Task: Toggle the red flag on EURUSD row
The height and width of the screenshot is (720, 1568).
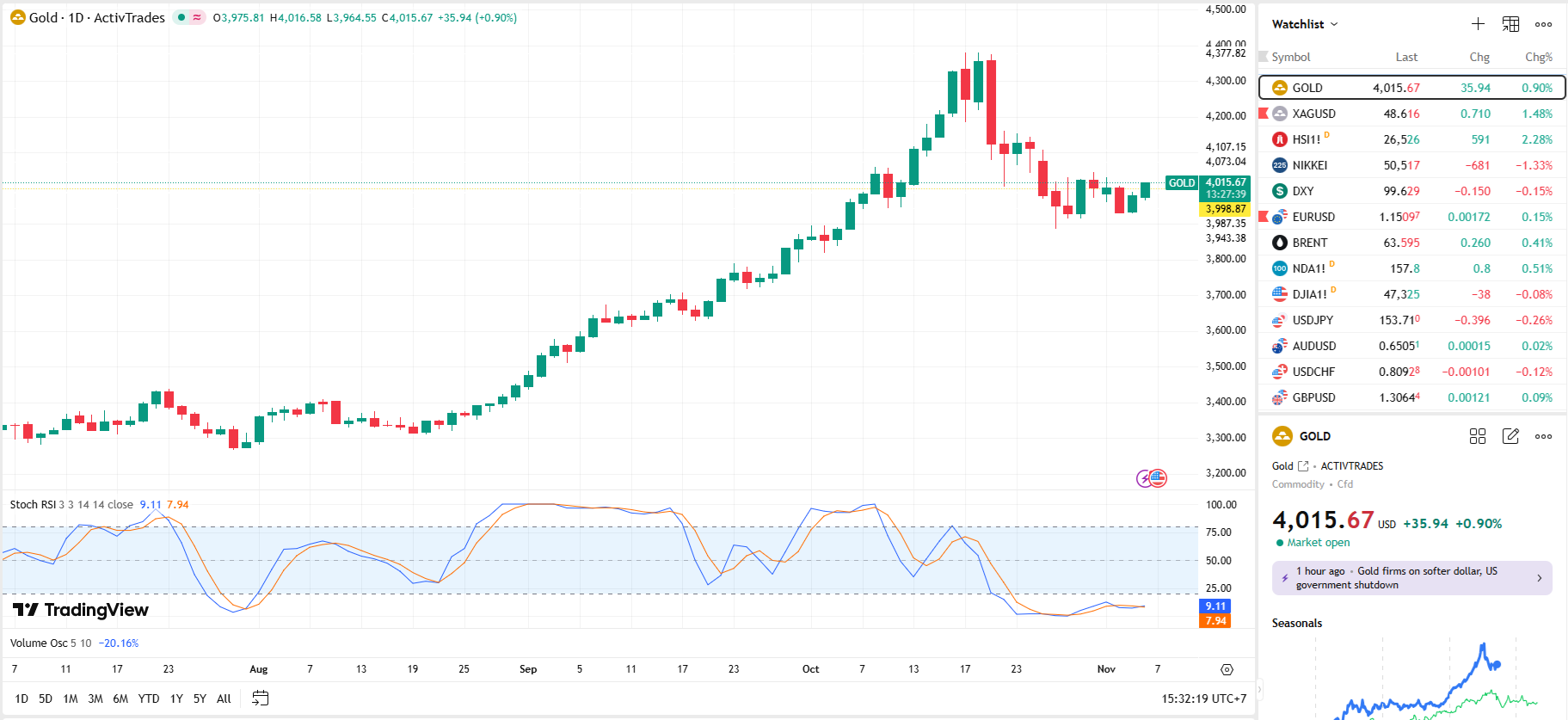Action: (x=1264, y=216)
